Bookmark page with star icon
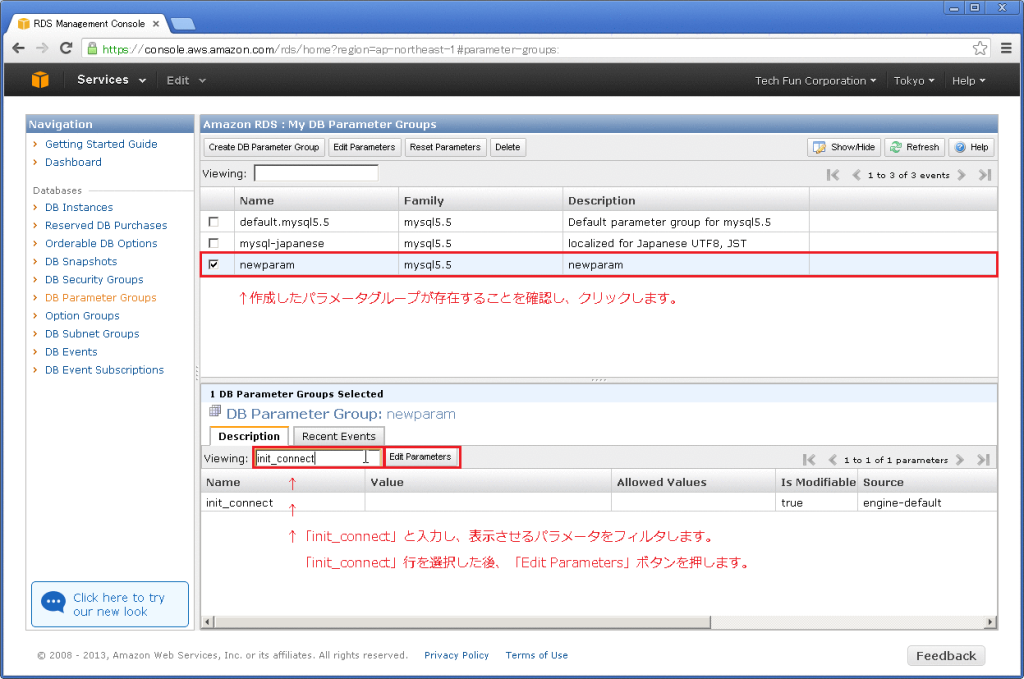The width and height of the screenshot is (1024, 679). click(x=980, y=48)
